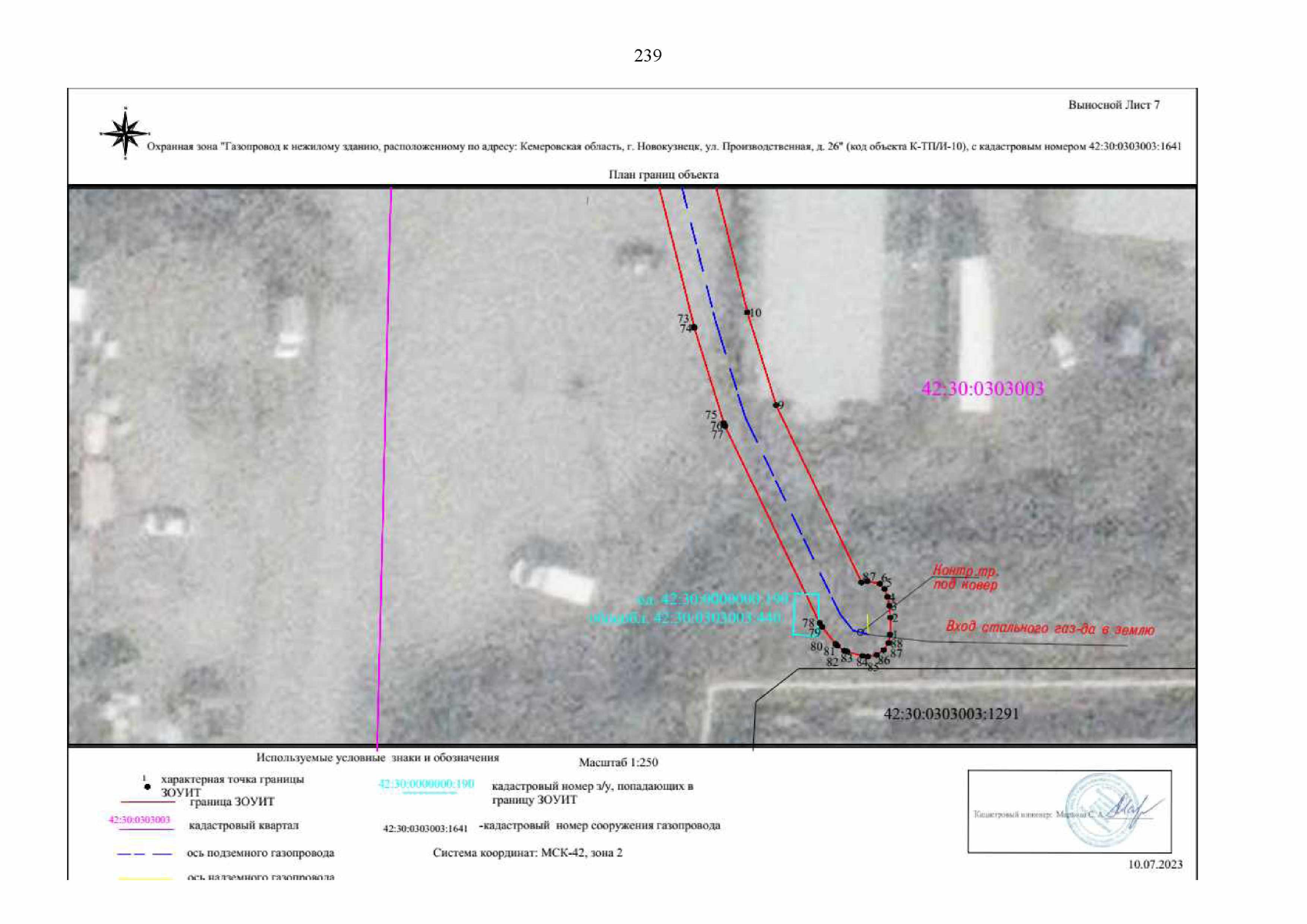This screenshot has height=924, width=1307.
Task: Click the parcel label 42:30:0303003:1291
Action: coord(950,714)
